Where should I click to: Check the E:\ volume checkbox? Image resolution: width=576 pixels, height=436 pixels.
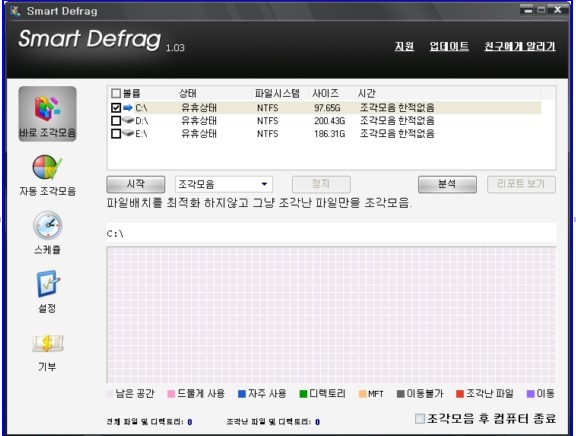[x=116, y=133]
